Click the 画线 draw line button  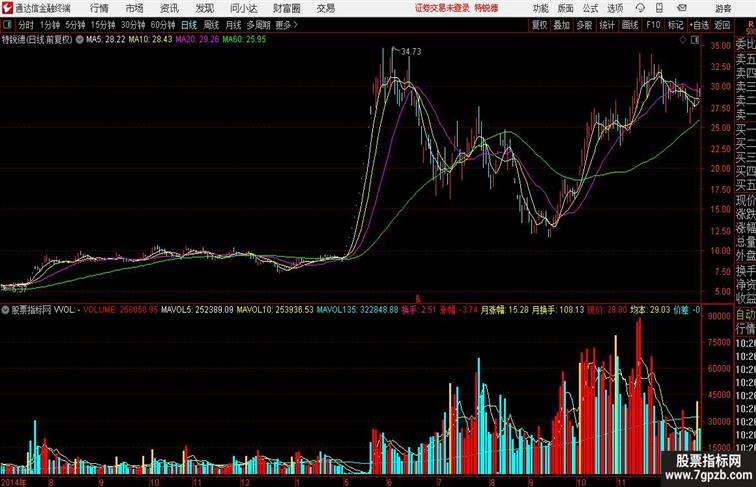click(x=630, y=25)
